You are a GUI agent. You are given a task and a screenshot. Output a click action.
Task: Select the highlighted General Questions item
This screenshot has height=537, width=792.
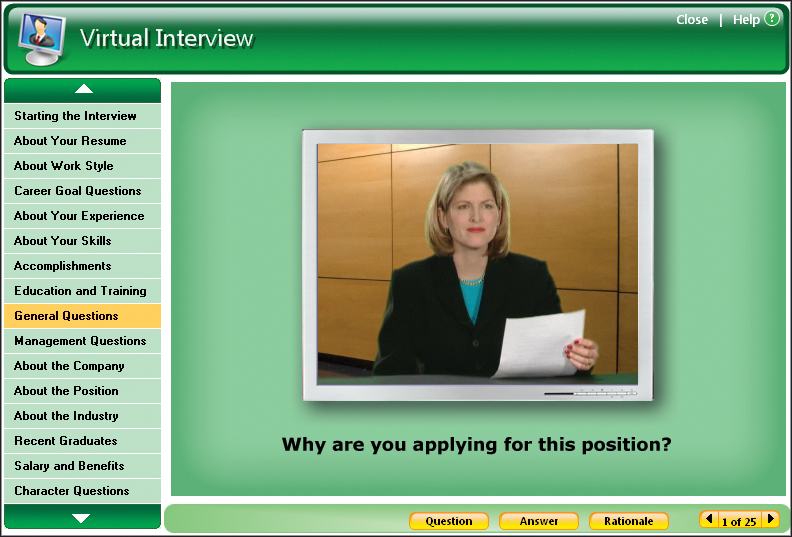(82, 316)
